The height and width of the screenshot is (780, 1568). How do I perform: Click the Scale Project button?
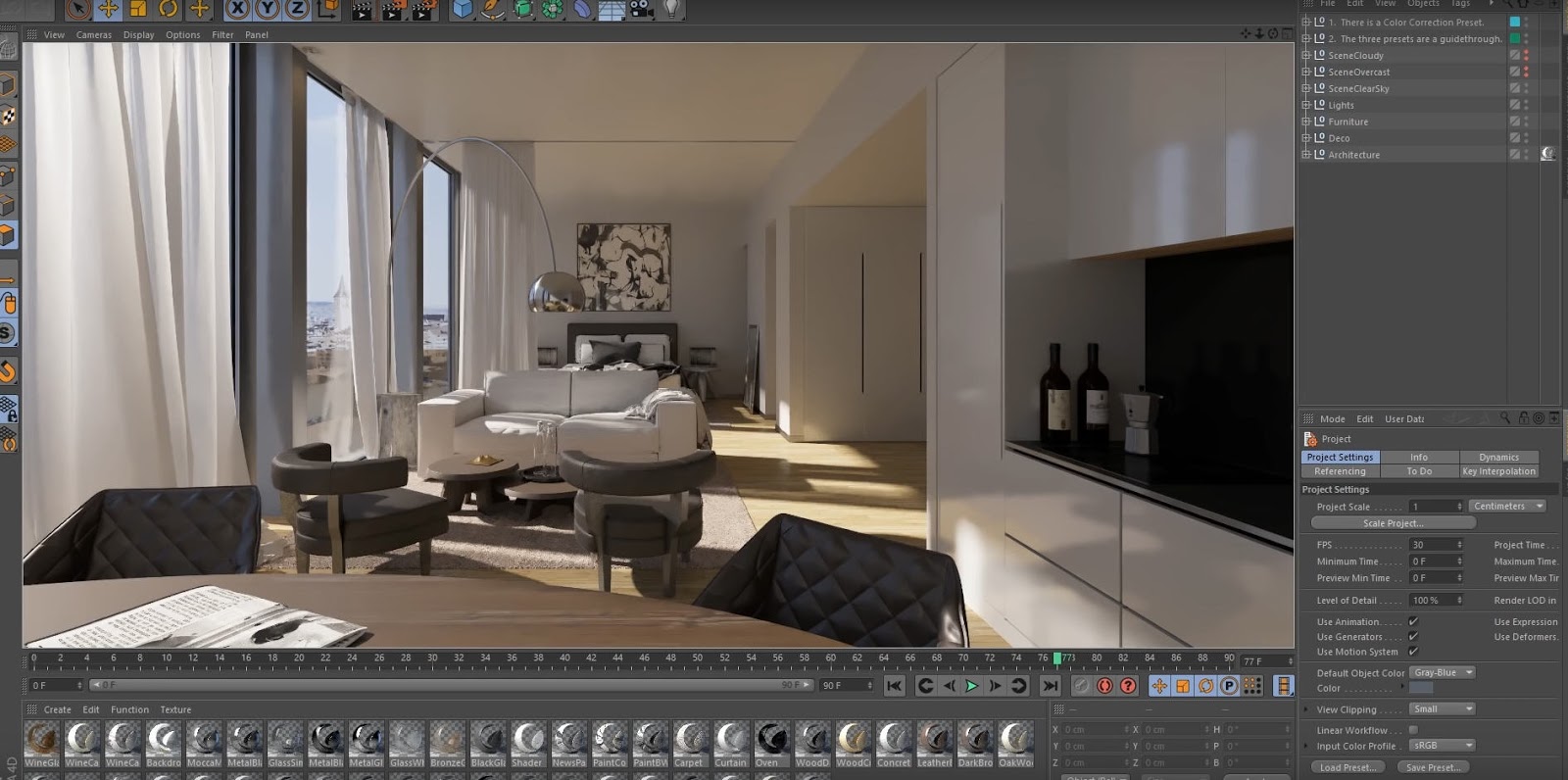point(1393,523)
